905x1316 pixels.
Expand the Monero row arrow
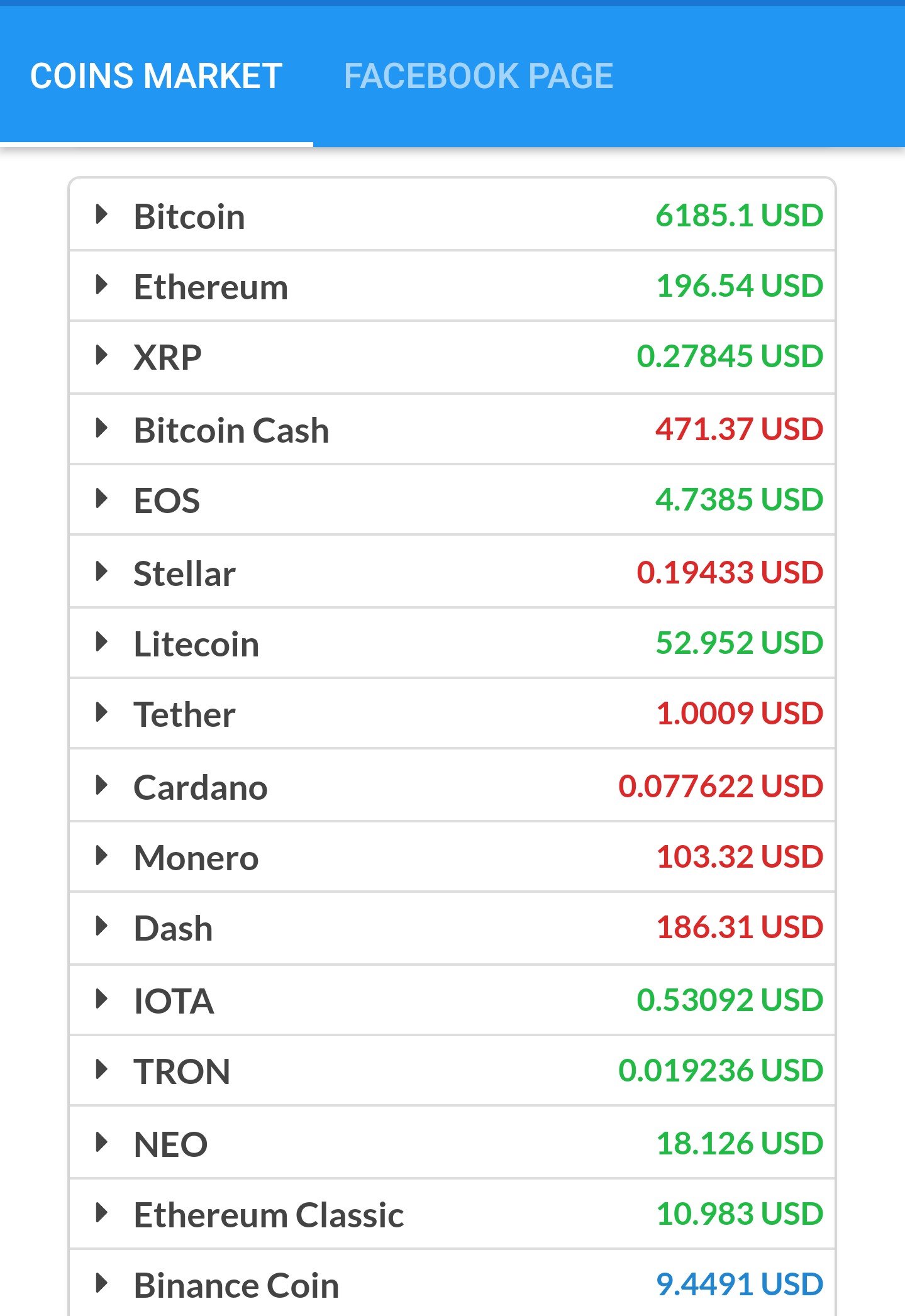101,856
